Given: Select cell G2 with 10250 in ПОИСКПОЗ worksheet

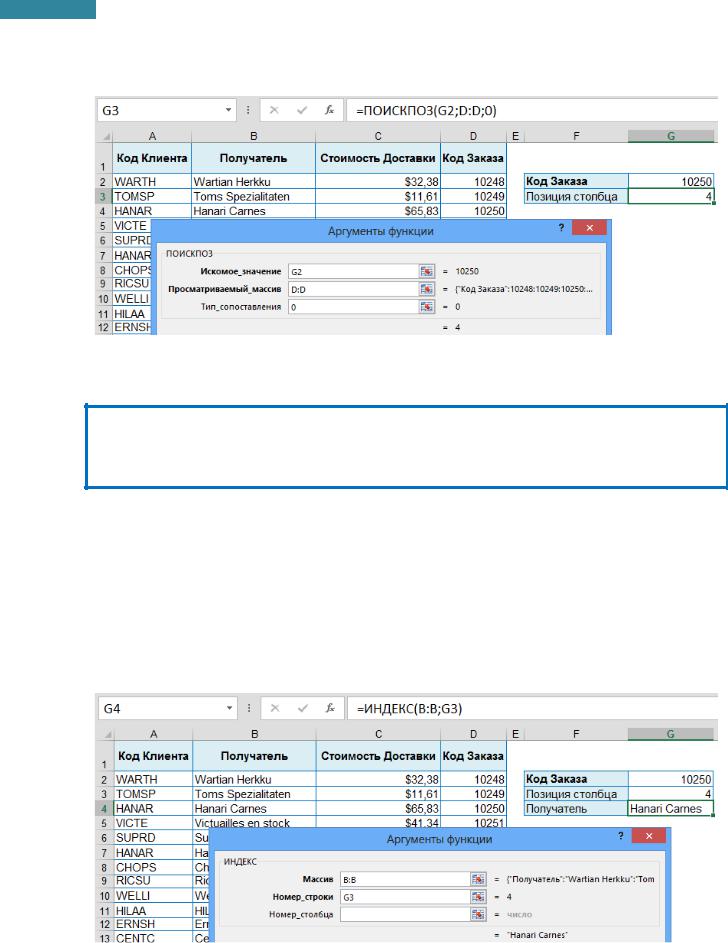Looking at the screenshot, I should coord(671,181).
